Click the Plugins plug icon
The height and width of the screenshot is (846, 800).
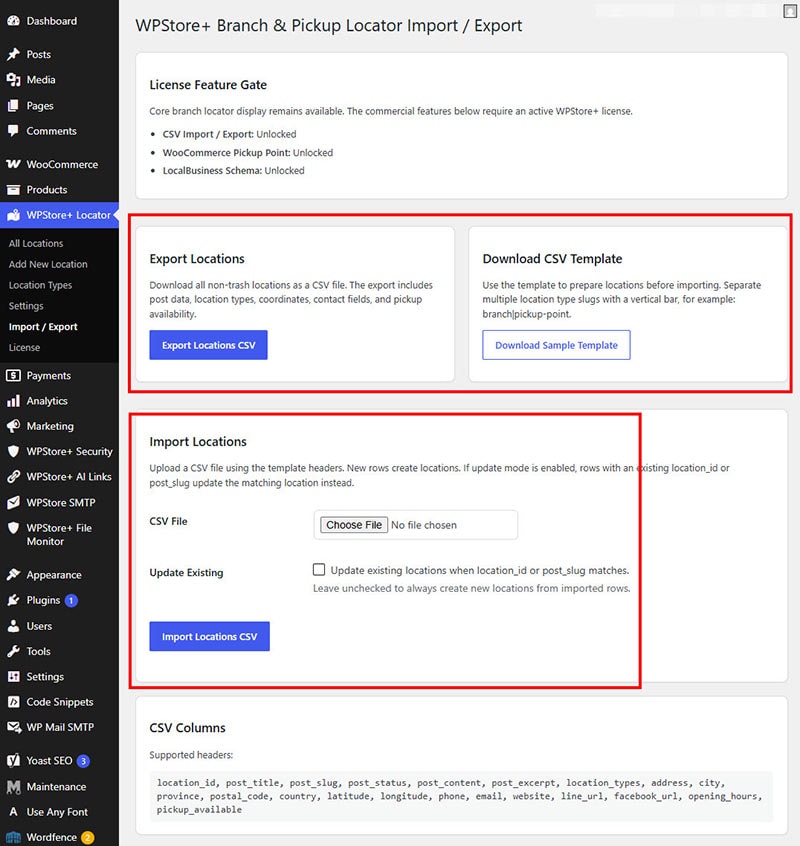[x=13, y=601]
